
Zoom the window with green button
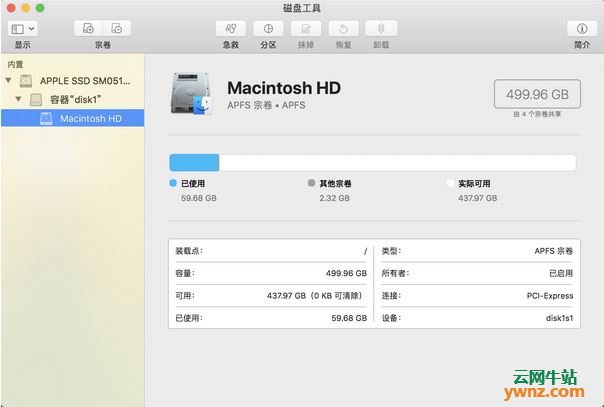click(40, 8)
